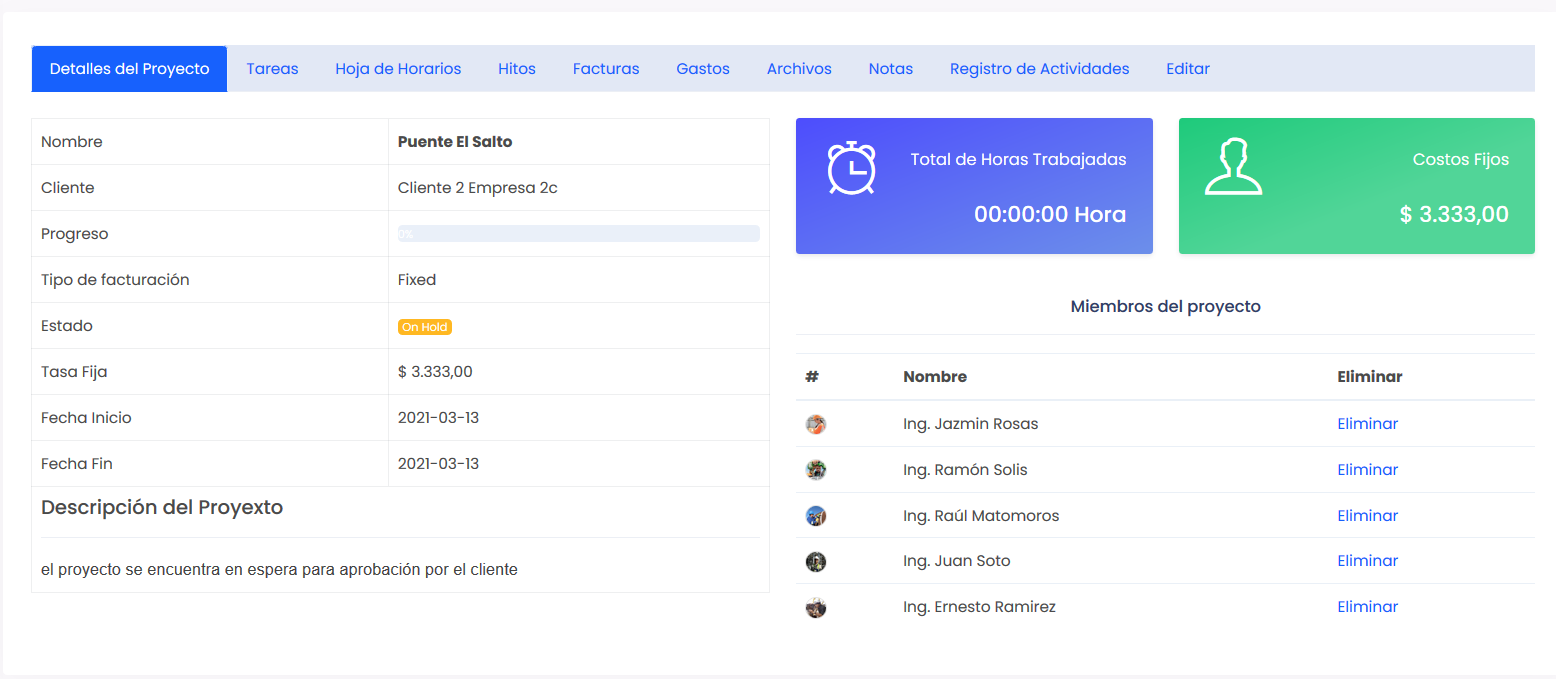Click Ing. Ernesto Ramirez avatar image
Image resolution: width=1556 pixels, height=679 pixels.
816,607
